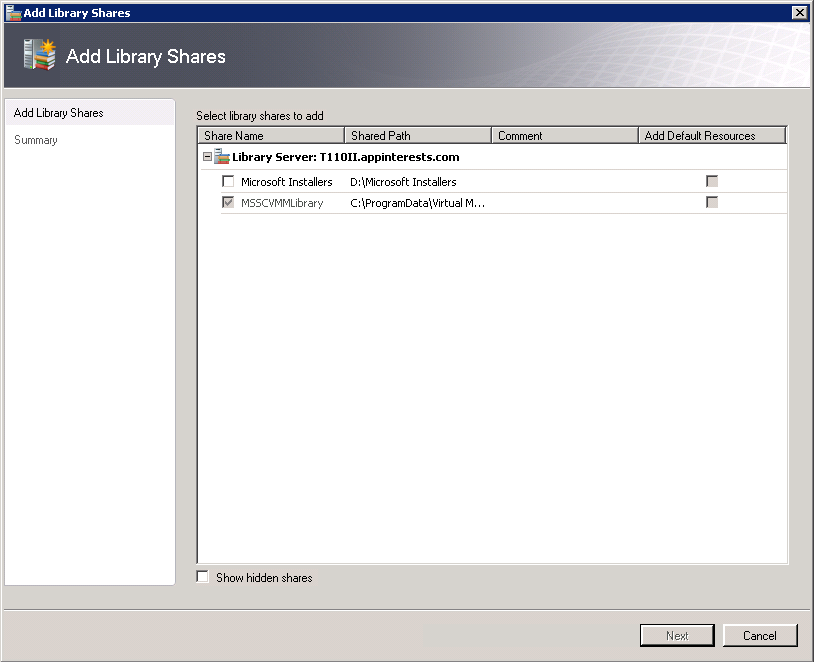Cancel the Add Library Shares wizard
814x662 pixels.
point(759,635)
